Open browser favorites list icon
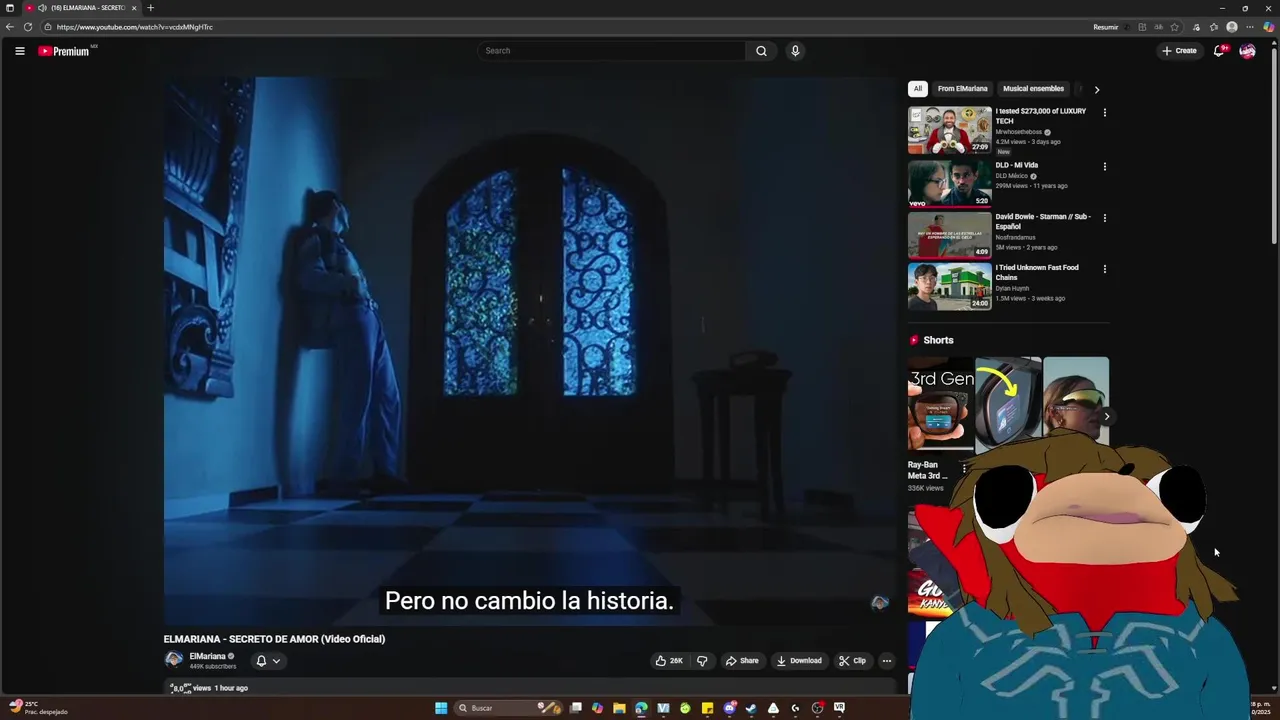Image resolution: width=1280 pixels, height=720 pixels. [1214, 27]
